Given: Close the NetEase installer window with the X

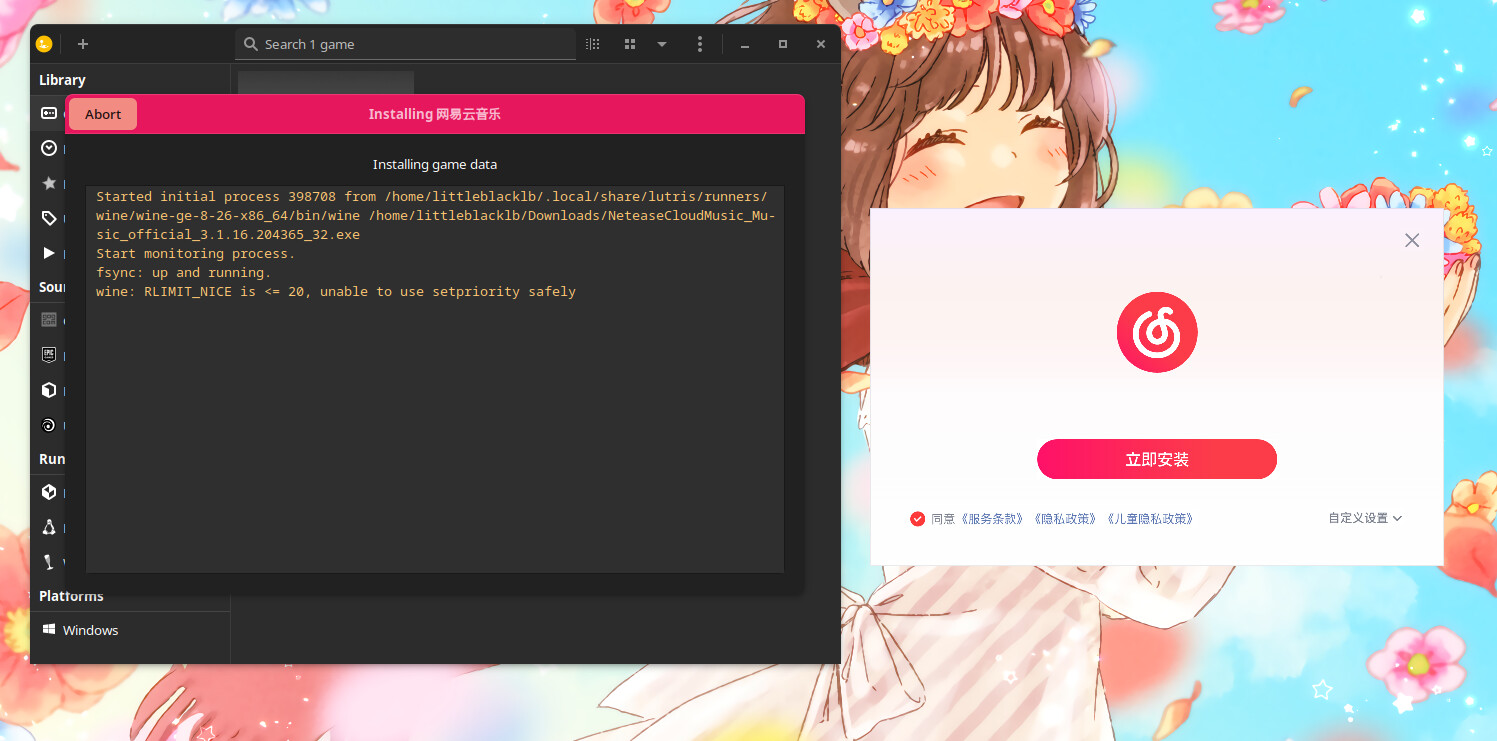Looking at the screenshot, I should pyautogui.click(x=1412, y=240).
